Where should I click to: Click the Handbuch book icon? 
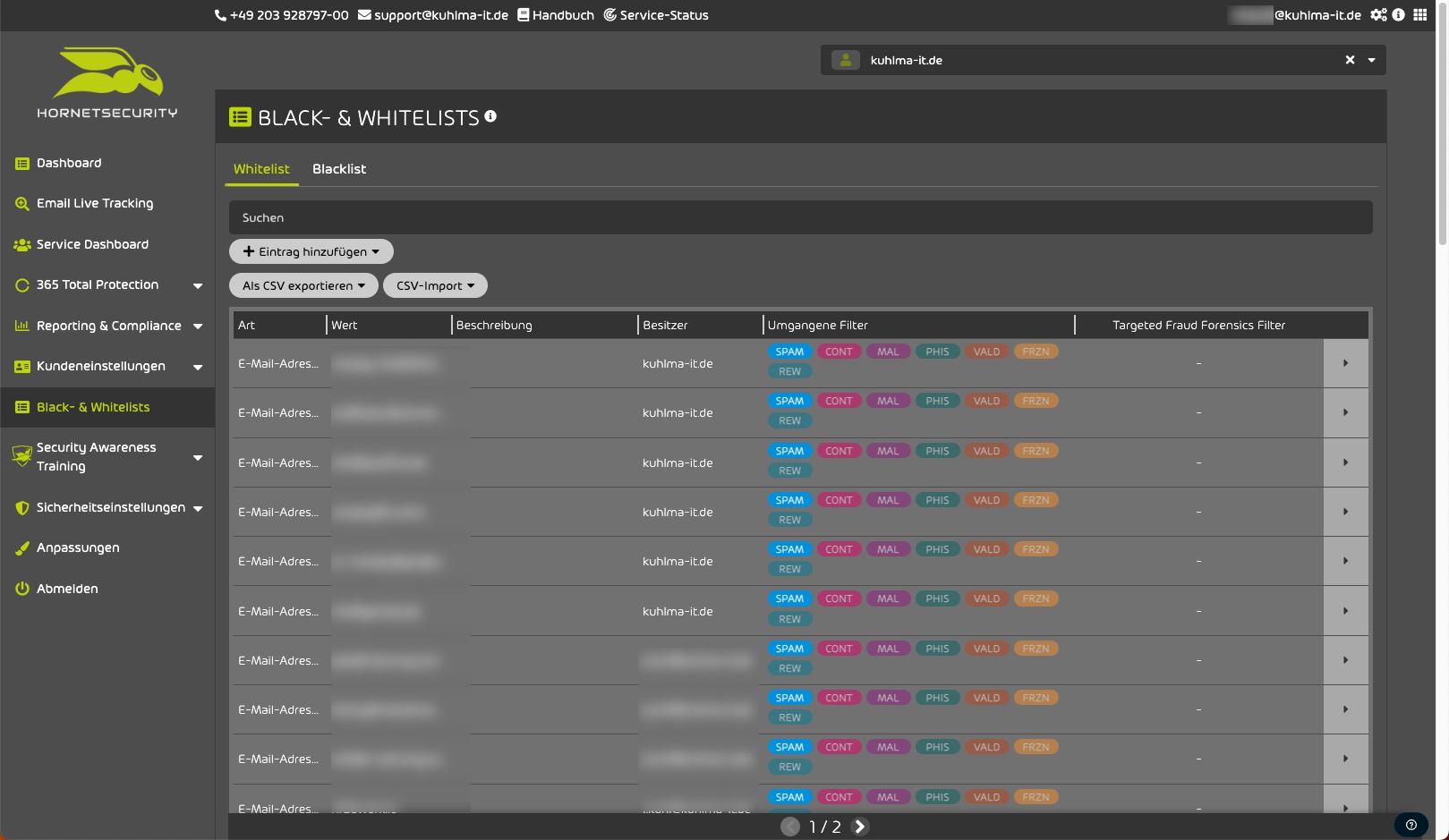[x=524, y=15]
